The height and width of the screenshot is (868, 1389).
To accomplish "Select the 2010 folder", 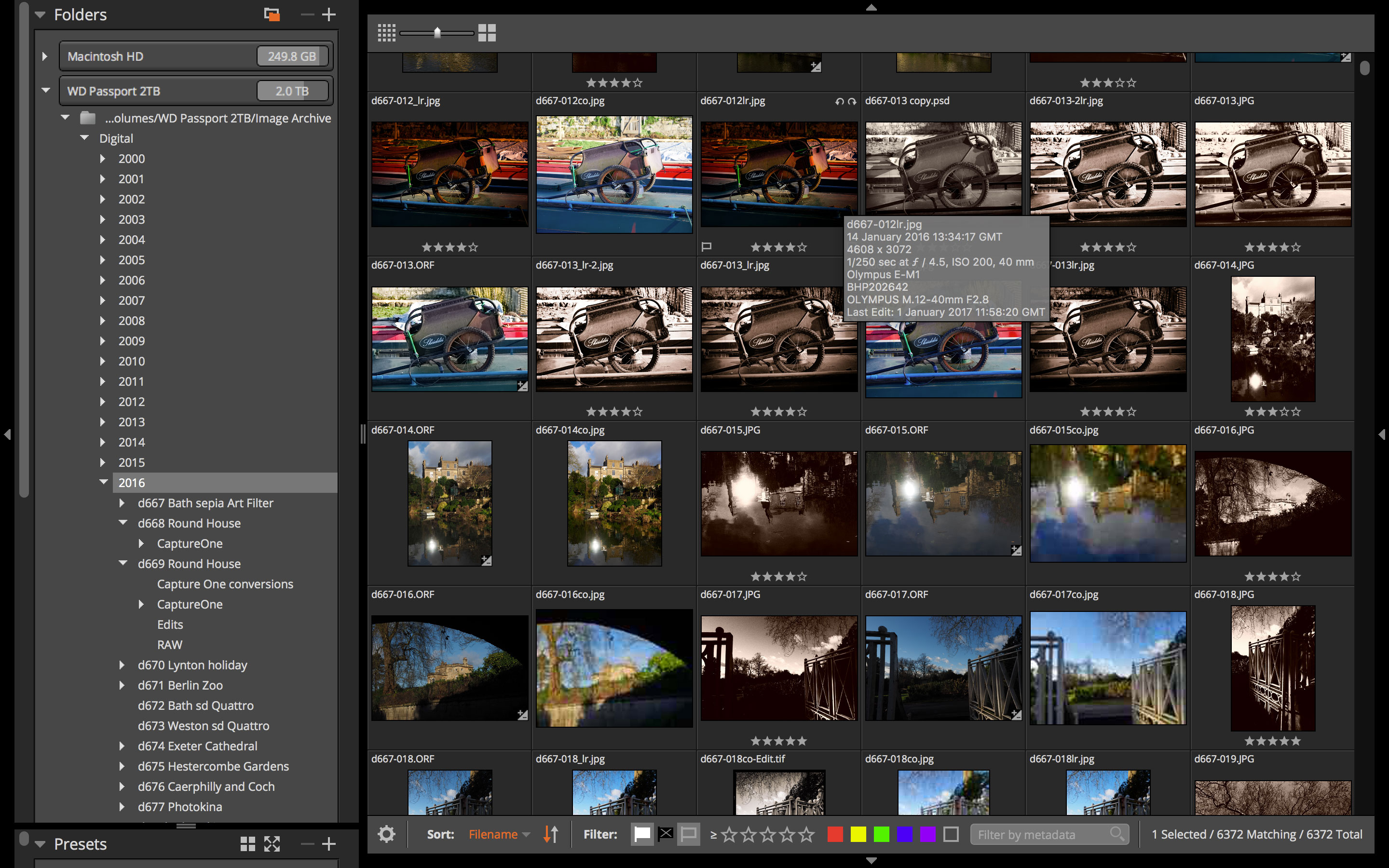I will [x=132, y=361].
